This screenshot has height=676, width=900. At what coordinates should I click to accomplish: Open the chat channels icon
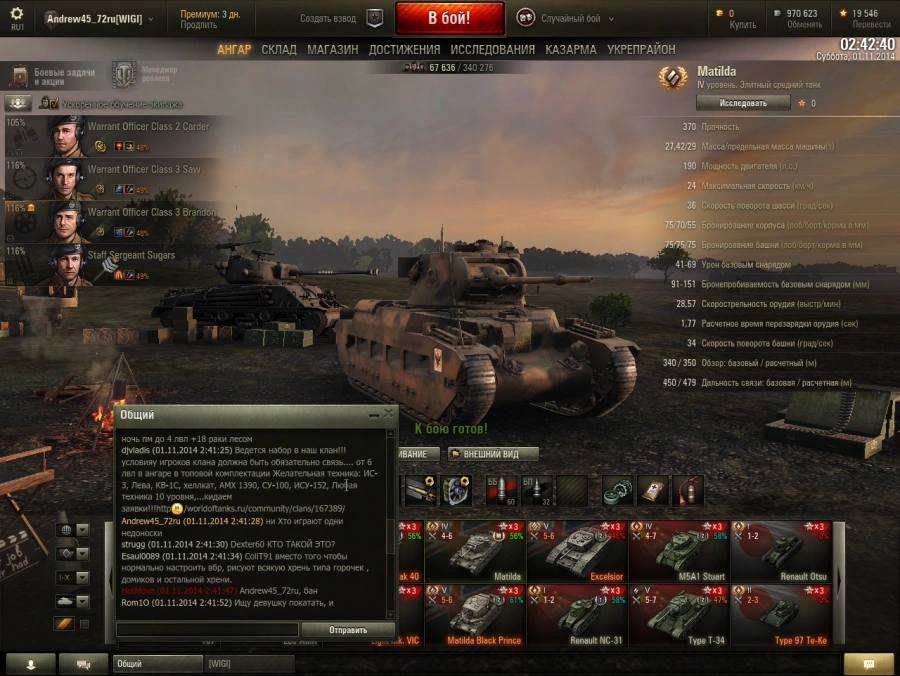(x=83, y=664)
